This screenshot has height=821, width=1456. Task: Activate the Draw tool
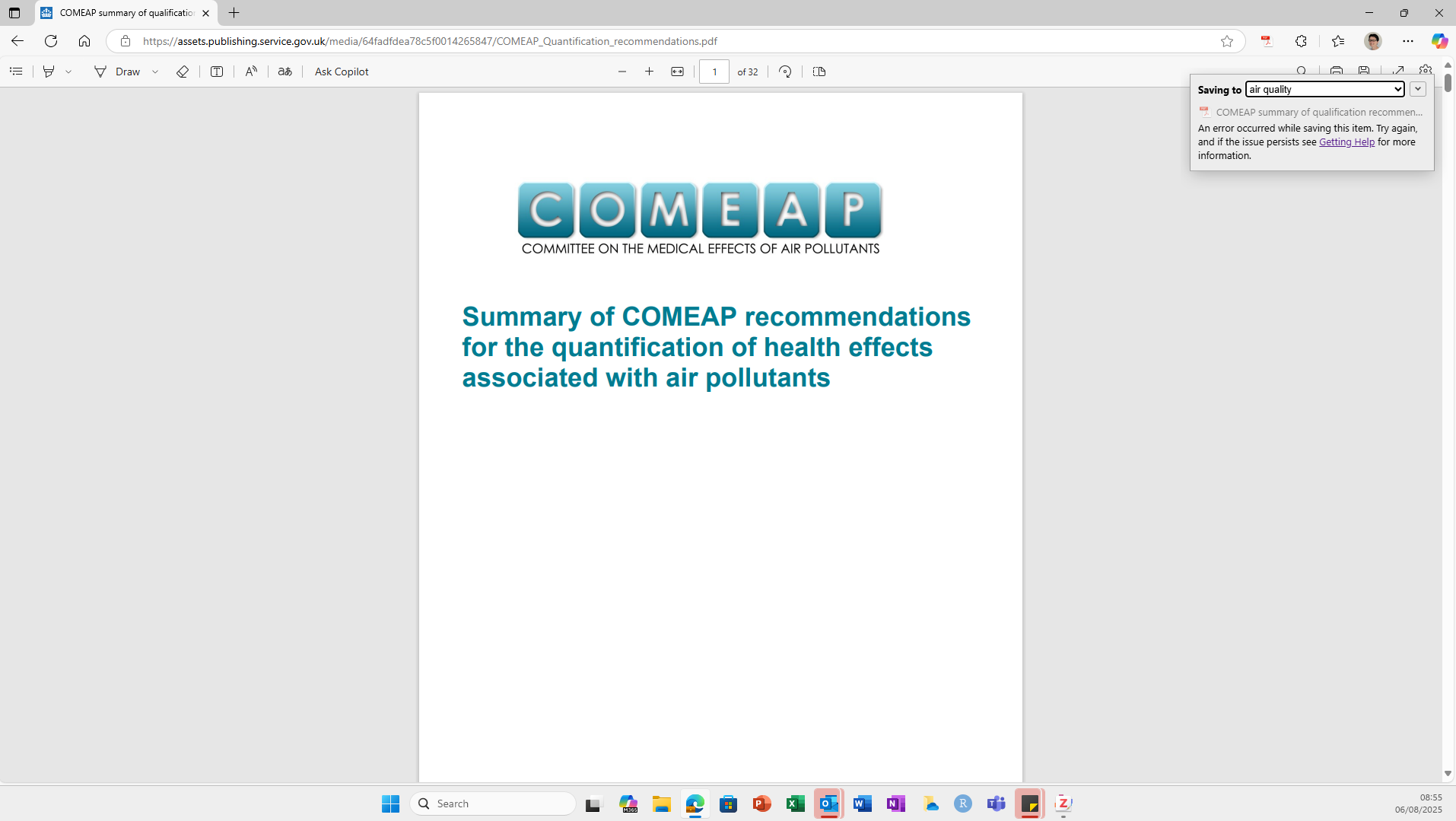pos(117,72)
